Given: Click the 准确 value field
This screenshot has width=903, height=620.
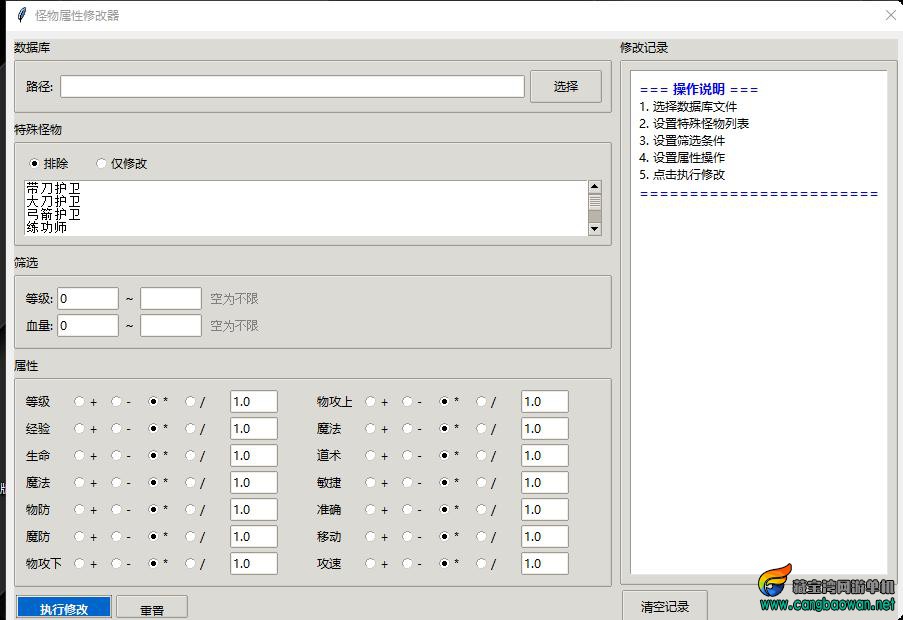Looking at the screenshot, I should tap(545, 509).
